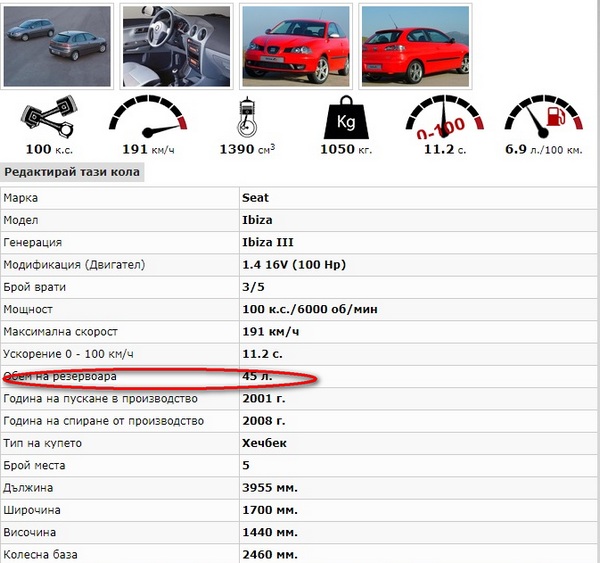Click the Kg weight icon
Image resolution: width=600 pixels, height=563 pixels.
tap(346, 117)
